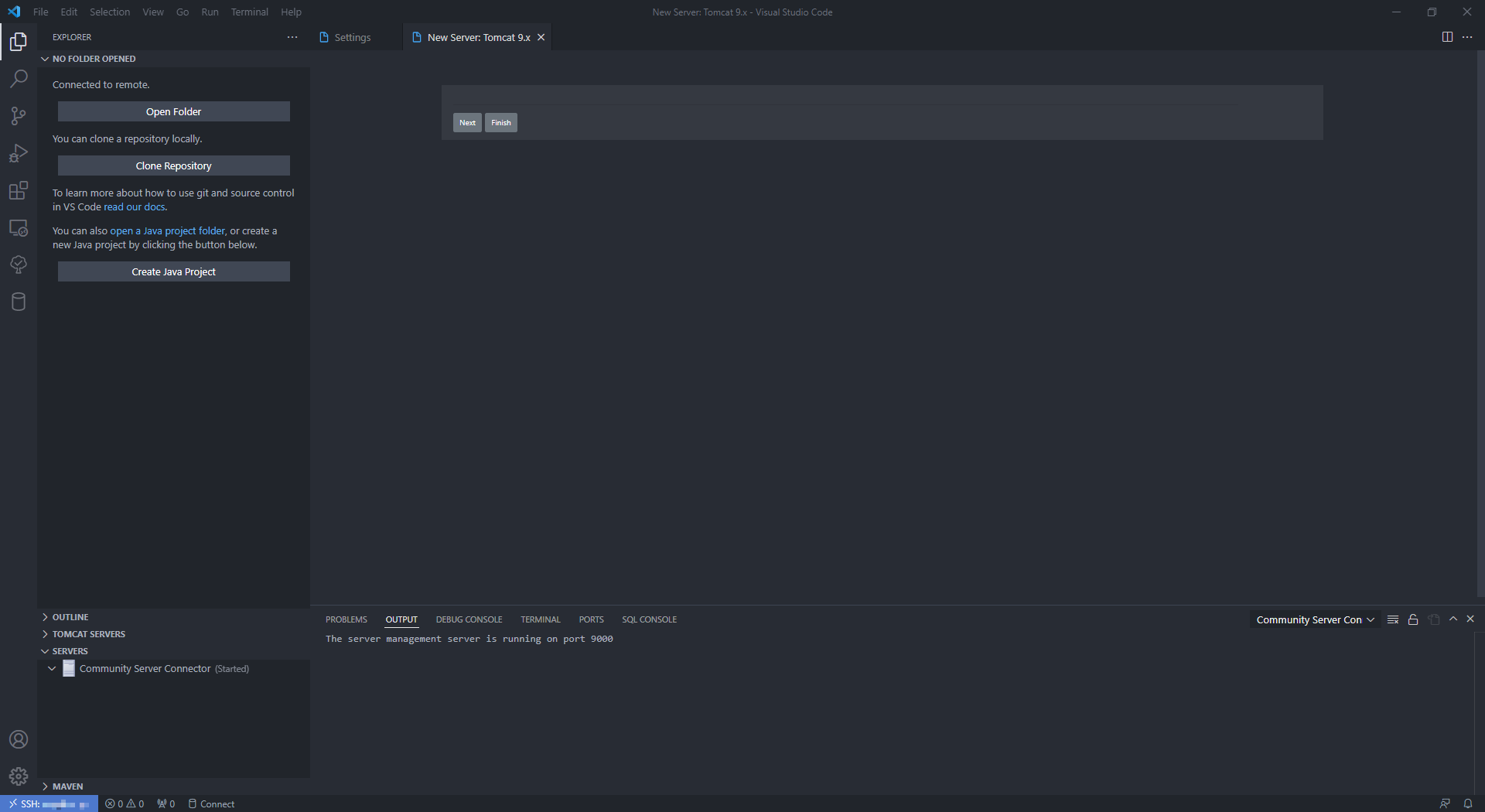
Task: Open the Remote Explorer icon
Action: (x=19, y=228)
